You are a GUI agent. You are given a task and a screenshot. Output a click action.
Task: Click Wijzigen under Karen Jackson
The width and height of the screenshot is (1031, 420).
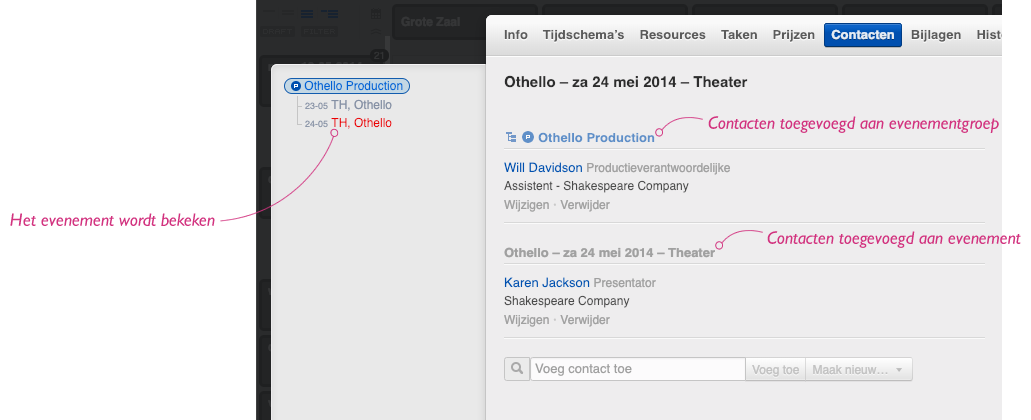click(x=526, y=320)
